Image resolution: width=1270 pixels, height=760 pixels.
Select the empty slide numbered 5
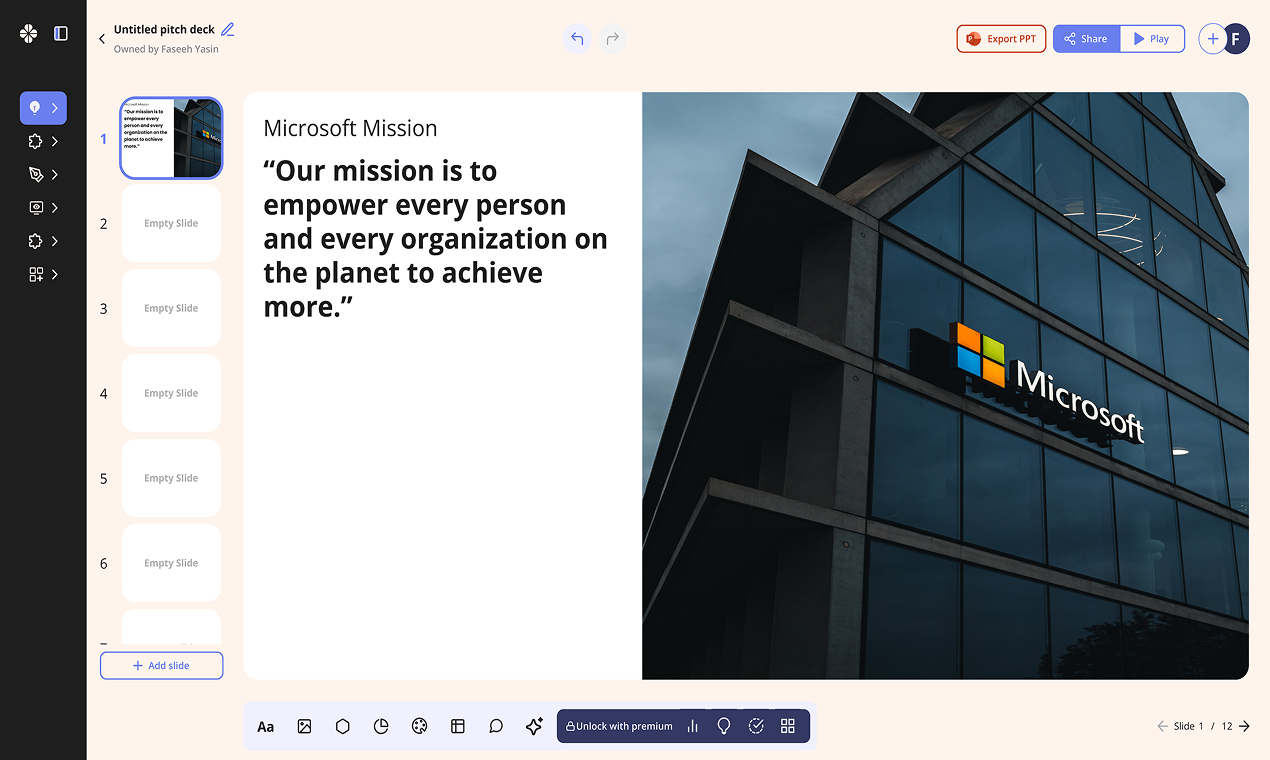(171, 478)
